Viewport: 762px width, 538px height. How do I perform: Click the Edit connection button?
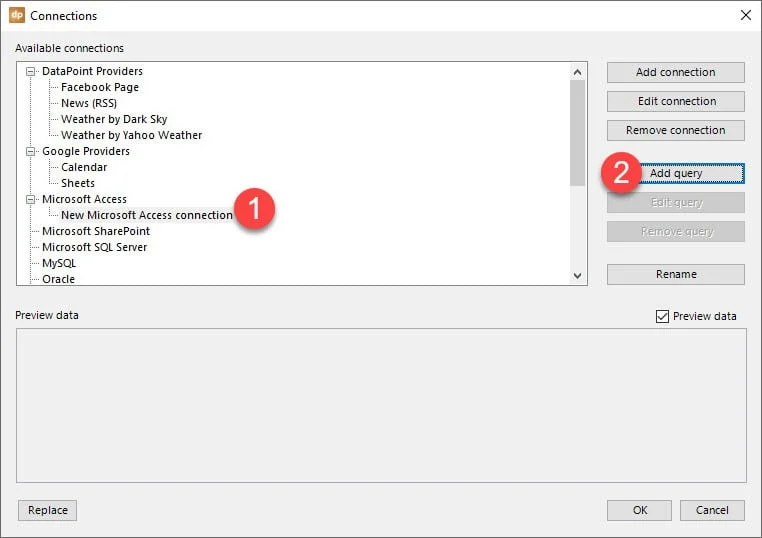pos(675,102)
